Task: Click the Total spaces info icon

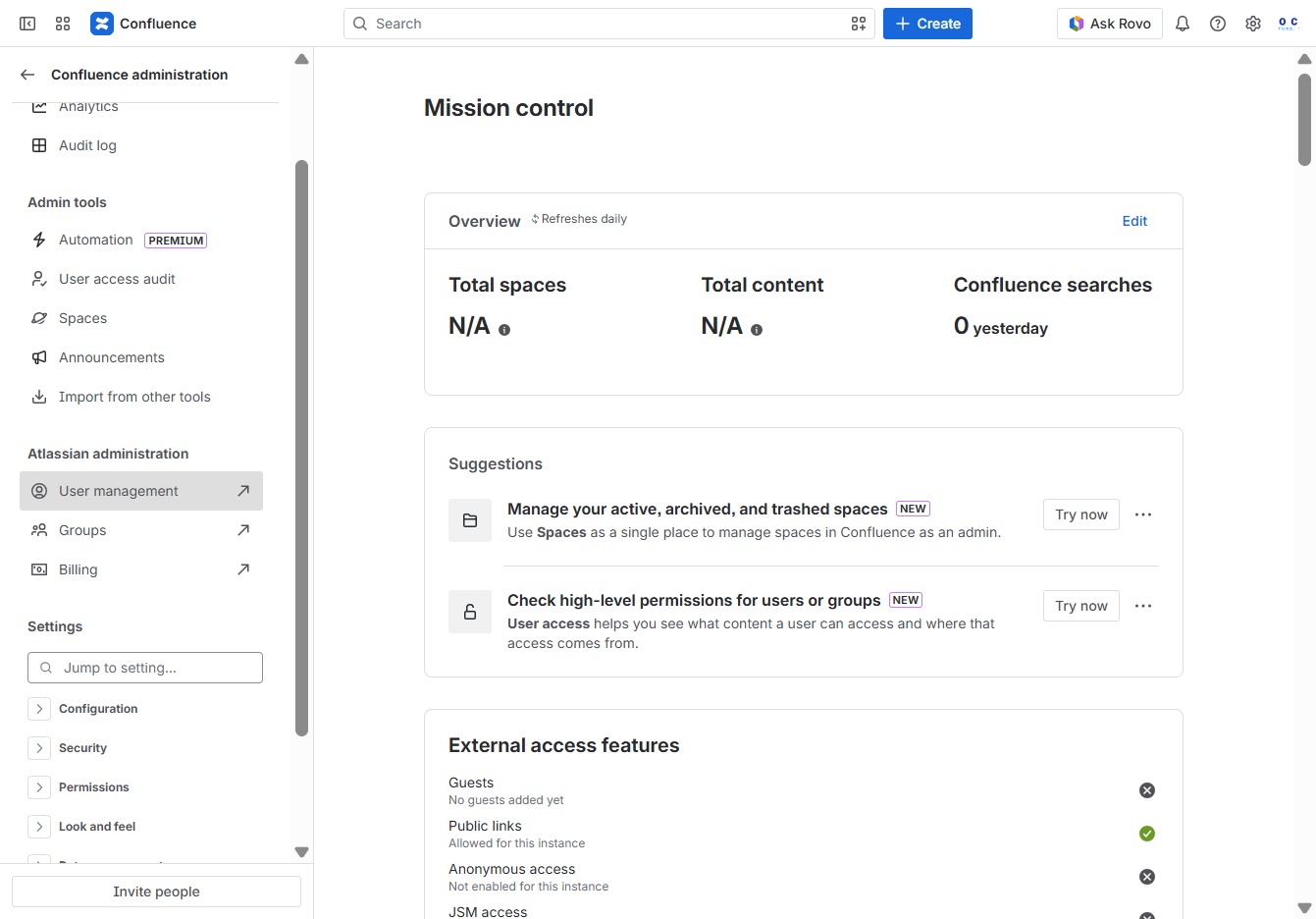Action: [x=504, y=330]
